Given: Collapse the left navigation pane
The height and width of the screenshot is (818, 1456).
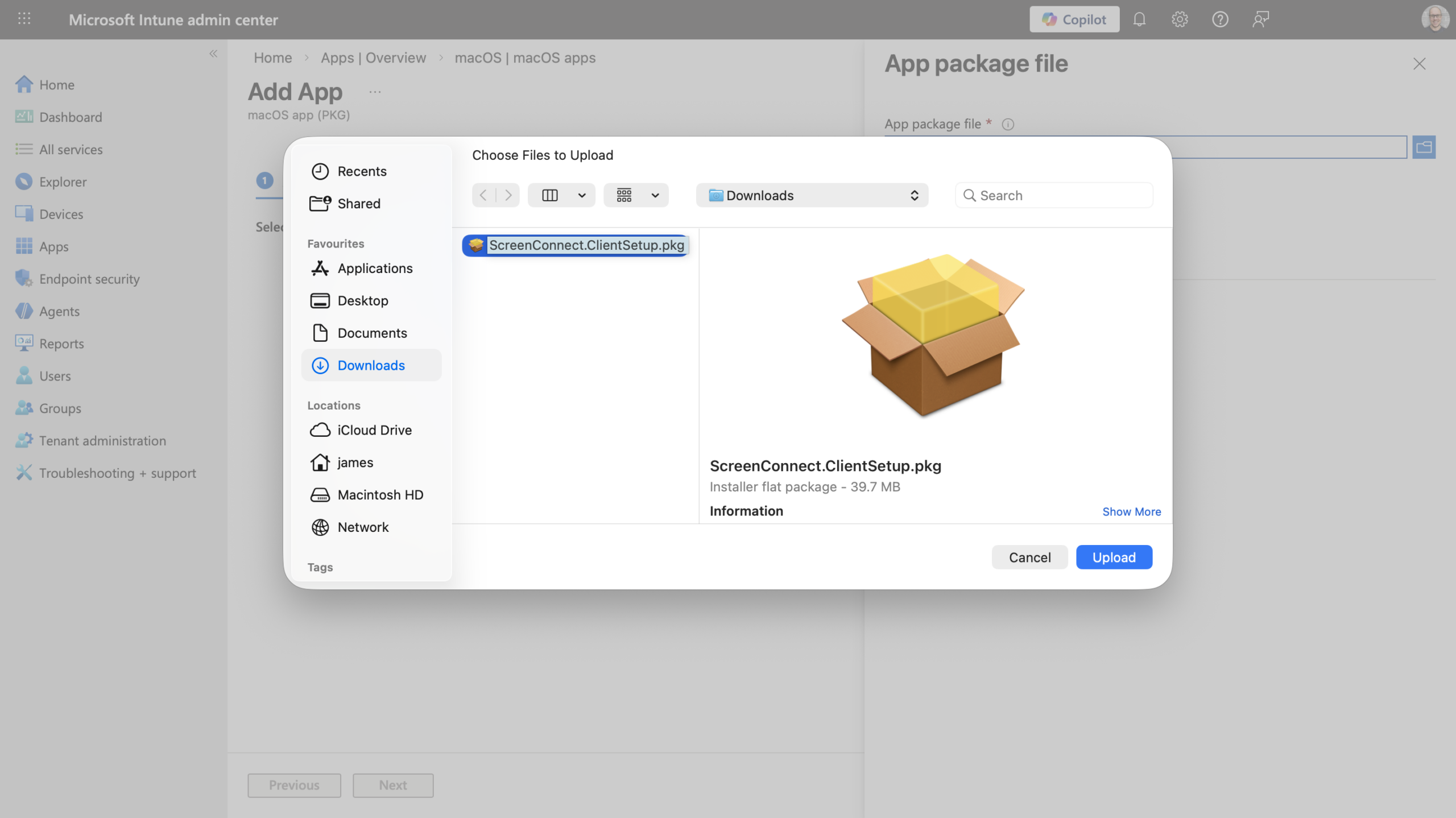Looking at the screenshot, I should point(213,53).
